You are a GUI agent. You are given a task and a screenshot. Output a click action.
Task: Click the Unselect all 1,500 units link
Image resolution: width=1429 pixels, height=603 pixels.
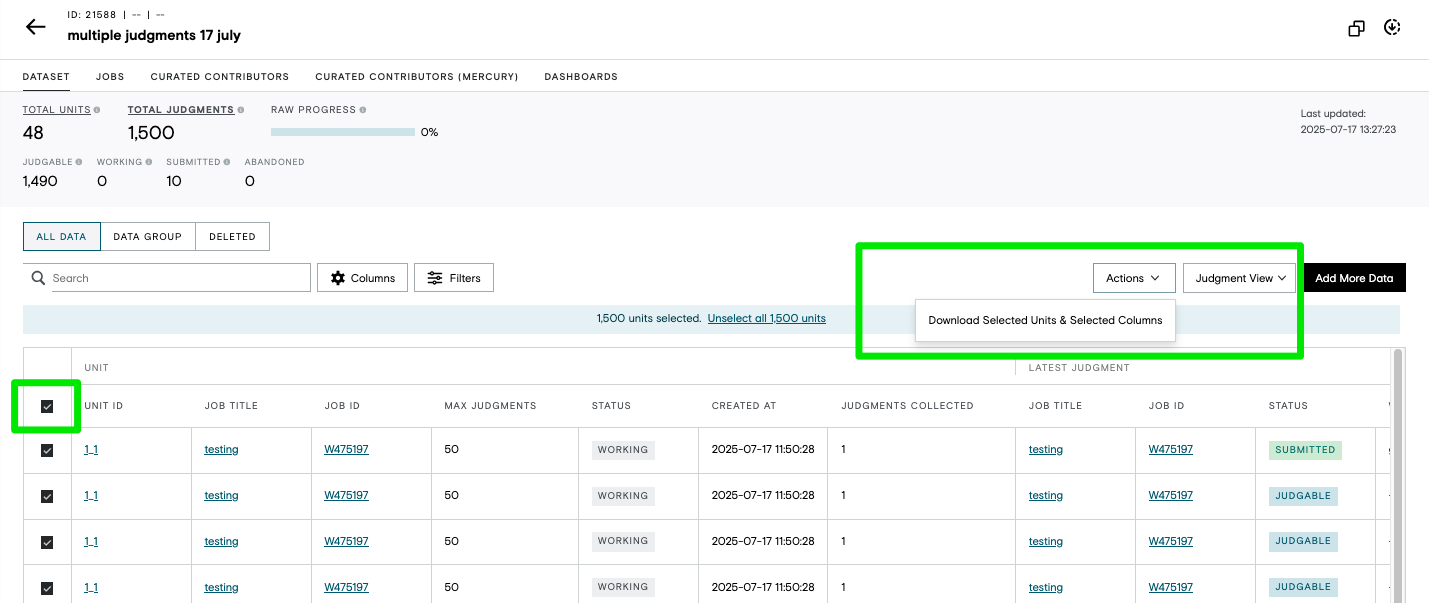pyautogui.click(x=766, y=319)
